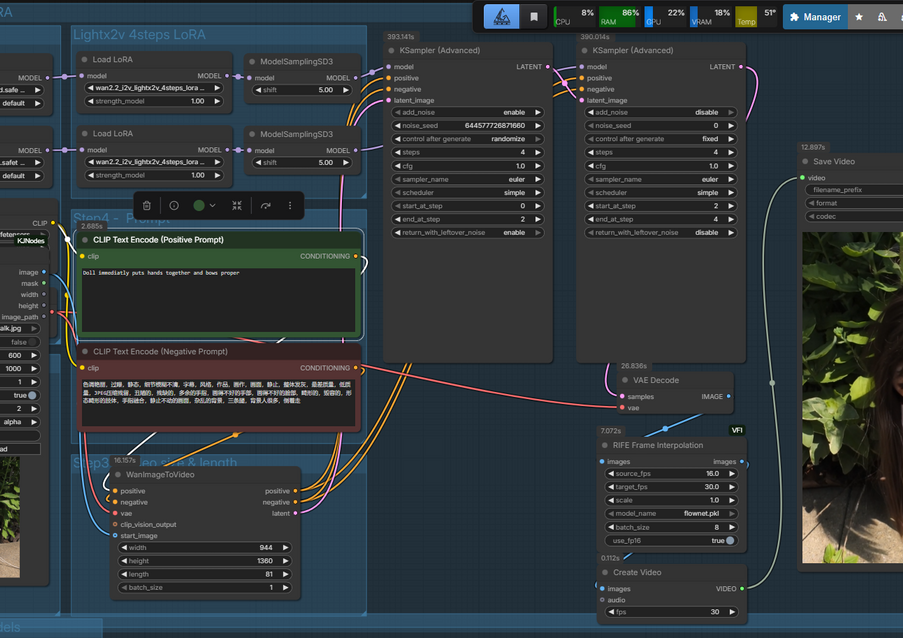Open the ComfyUI Manager
Image resolution: width=903 pixels, height=638 pixels.
click(x=815, y=17)
